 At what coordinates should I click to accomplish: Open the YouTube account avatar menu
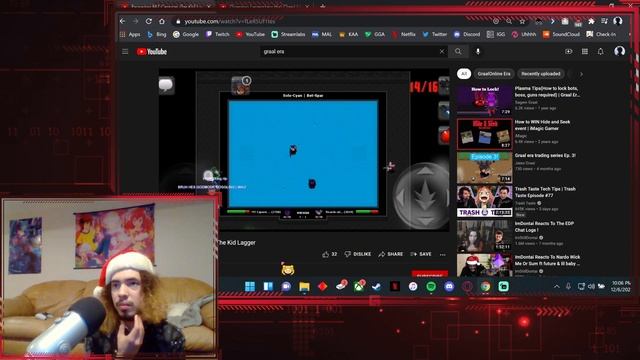pos(619,51)
